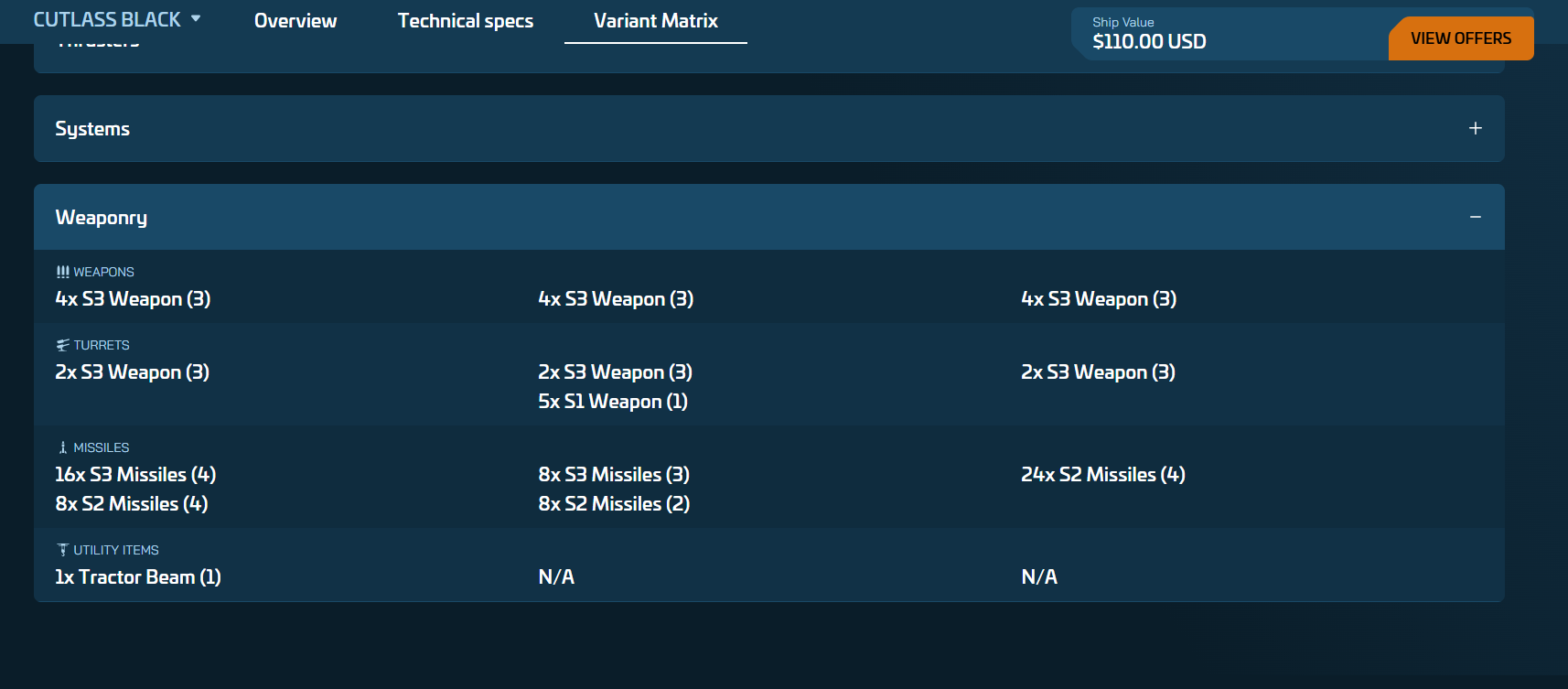Click the 24x S2 Missiles (4) entry

(1102, 475)
